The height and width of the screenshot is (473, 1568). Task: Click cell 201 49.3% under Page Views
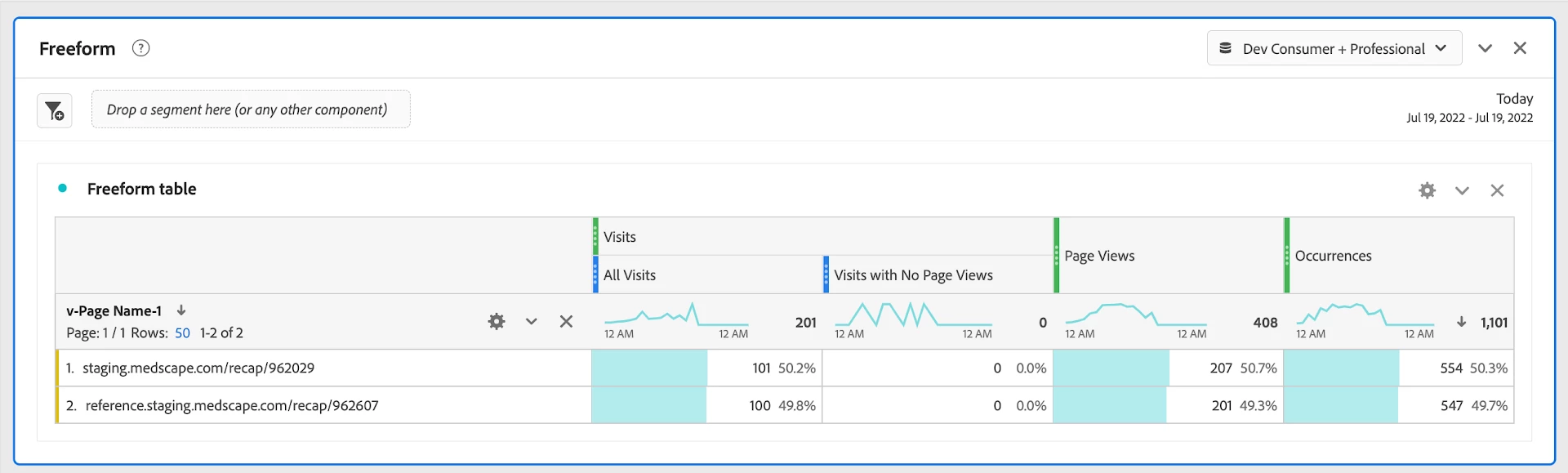pos(1169,405)
